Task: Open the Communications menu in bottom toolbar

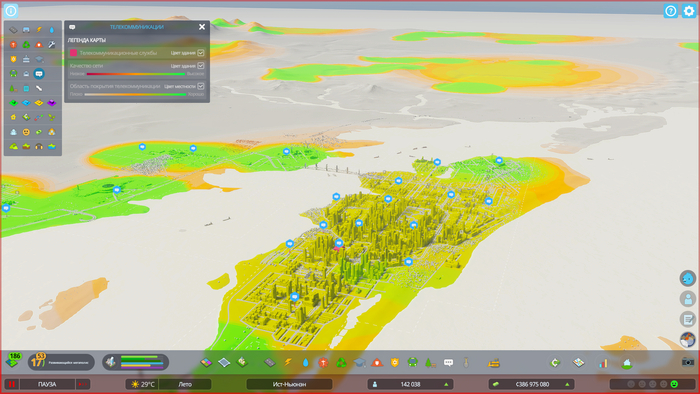Action: pos(449,363)
